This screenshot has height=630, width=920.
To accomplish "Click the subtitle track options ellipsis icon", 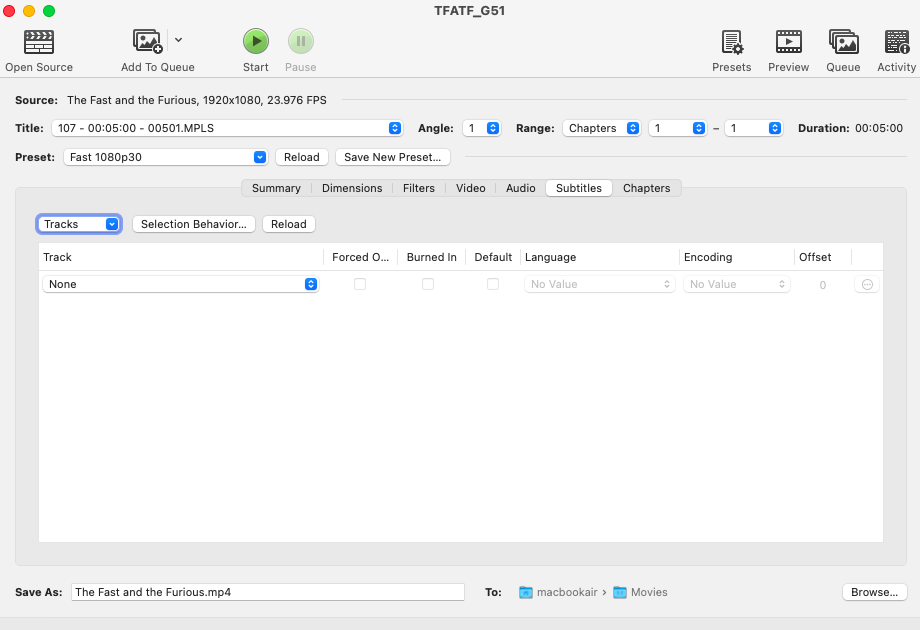I will [867, 285].
